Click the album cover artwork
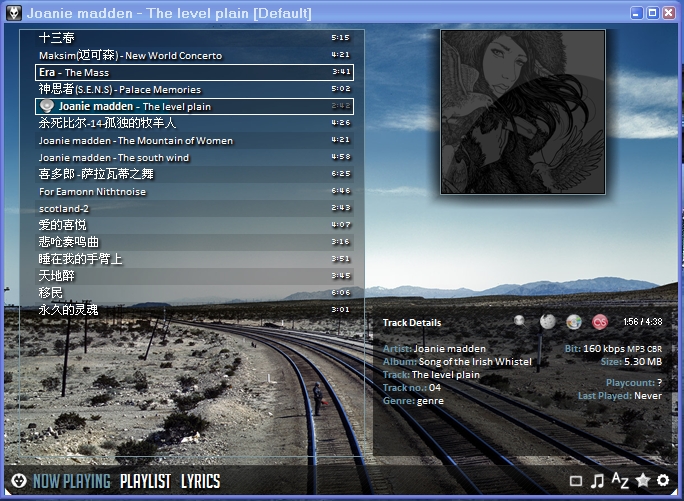This screenshot has width=684, height=501. (x=523, y=111)
